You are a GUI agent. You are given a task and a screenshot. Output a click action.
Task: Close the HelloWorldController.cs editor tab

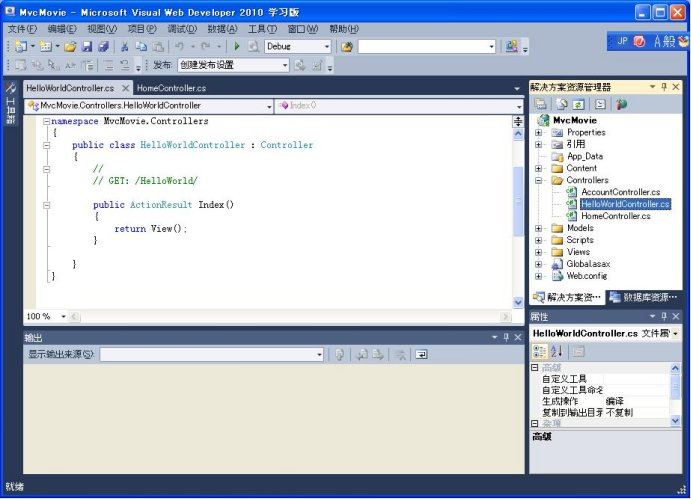(125, 88)
